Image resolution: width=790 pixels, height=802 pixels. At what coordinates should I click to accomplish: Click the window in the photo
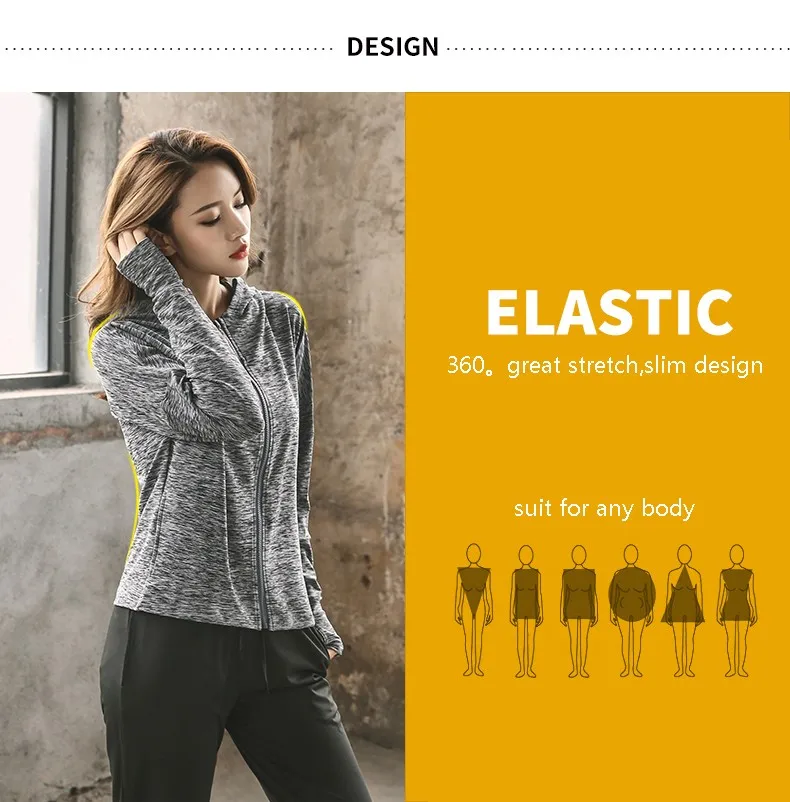click(x=28, y=235)
